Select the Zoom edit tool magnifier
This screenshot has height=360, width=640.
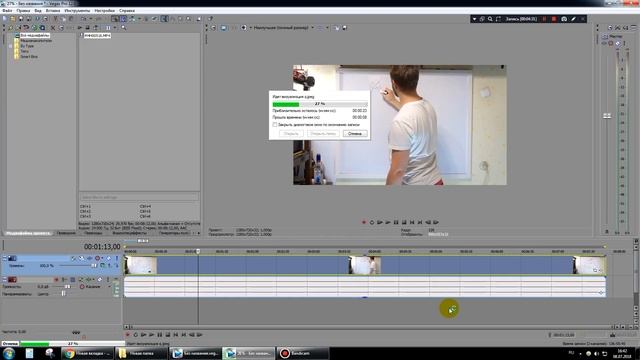[x=189, y=19]
